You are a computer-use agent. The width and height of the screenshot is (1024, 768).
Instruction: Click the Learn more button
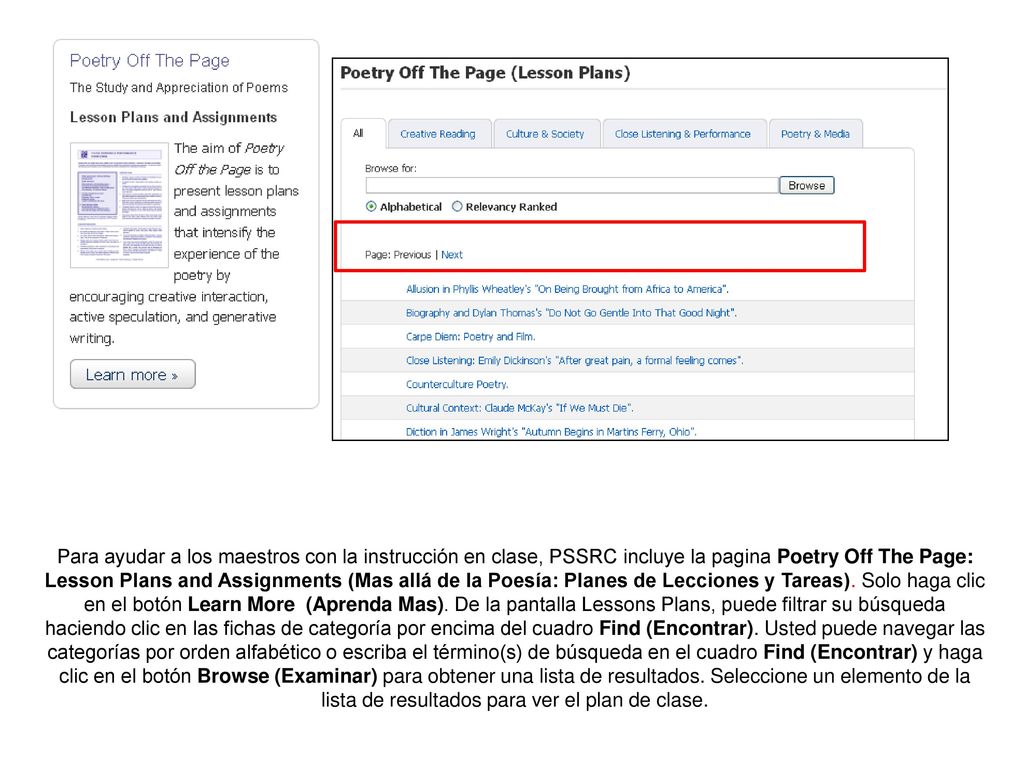[x=133, y=374]
